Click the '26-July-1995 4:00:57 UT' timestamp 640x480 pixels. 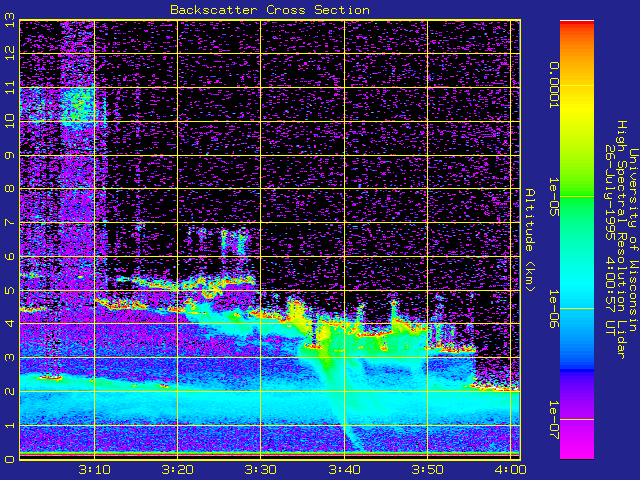[610, 240]
